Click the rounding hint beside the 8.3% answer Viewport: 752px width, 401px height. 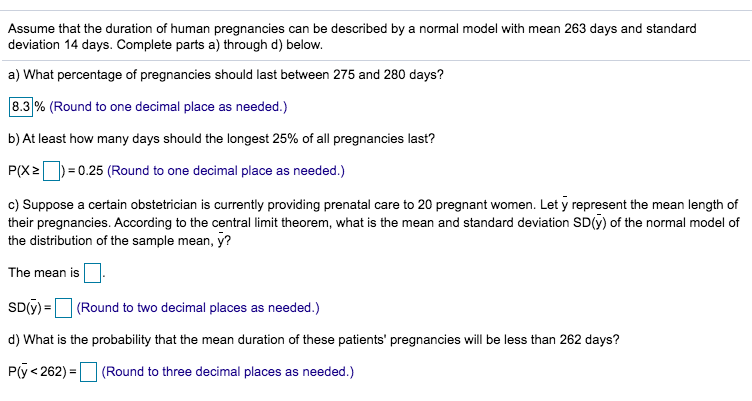pos(168,106)
